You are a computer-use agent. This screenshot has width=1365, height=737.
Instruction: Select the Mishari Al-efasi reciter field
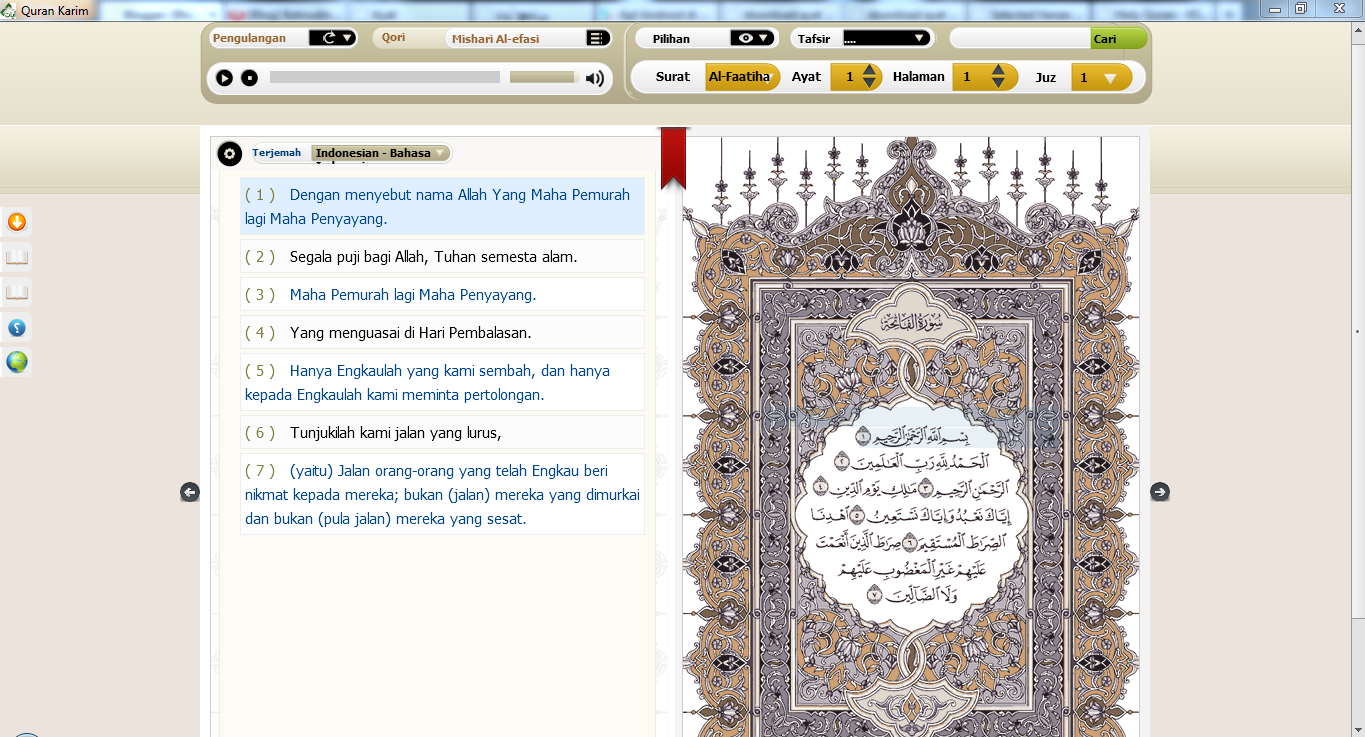tap(516, 39)
